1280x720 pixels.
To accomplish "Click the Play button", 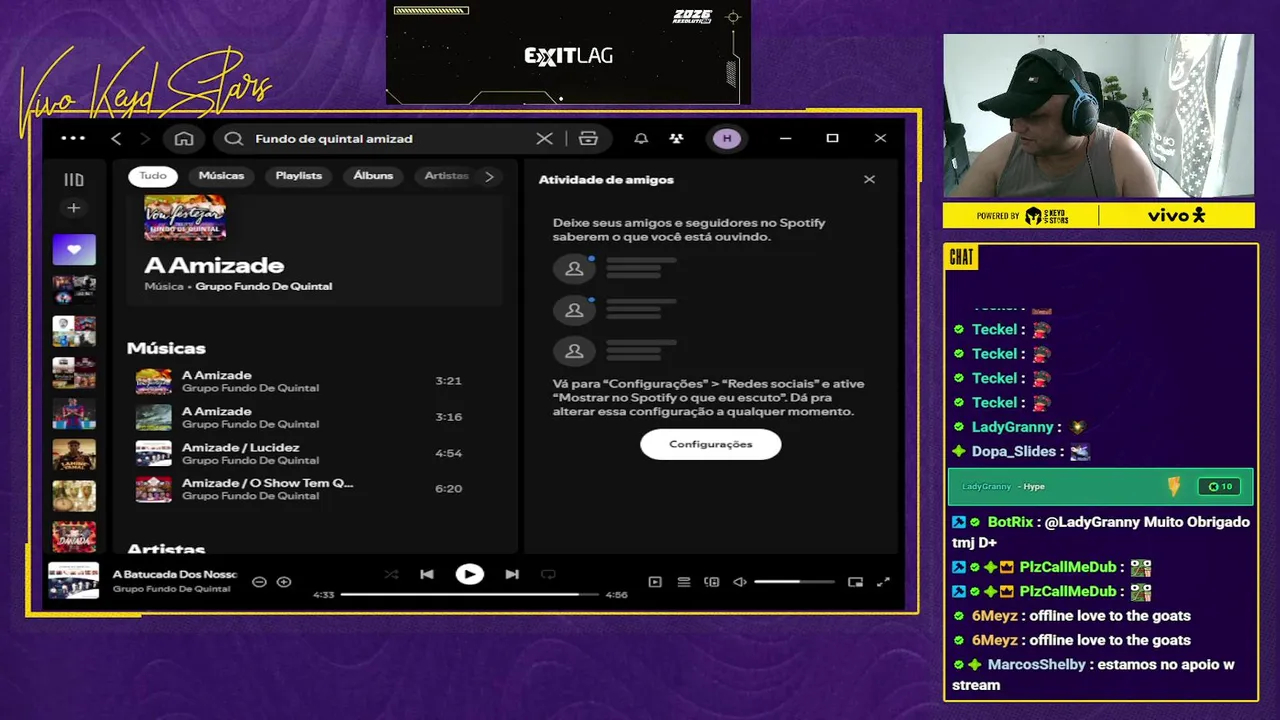I will [469, 574].
